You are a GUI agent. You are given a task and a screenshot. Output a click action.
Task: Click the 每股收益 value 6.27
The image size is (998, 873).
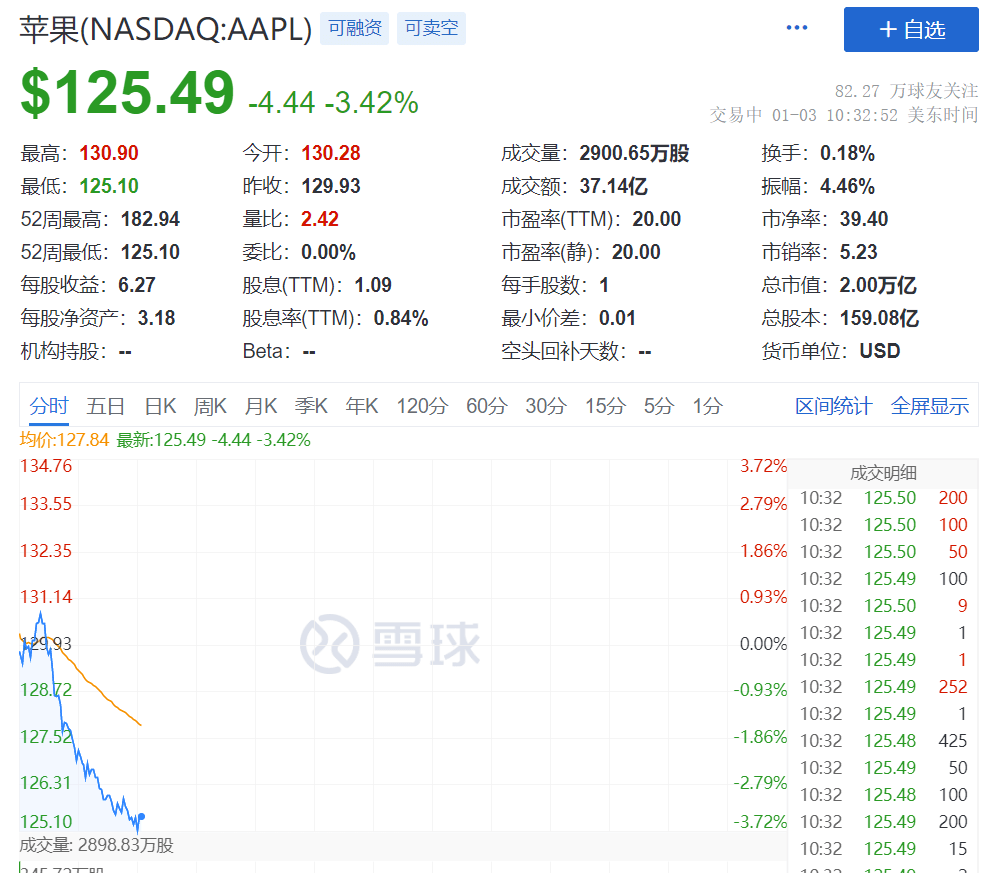(137, 286)
